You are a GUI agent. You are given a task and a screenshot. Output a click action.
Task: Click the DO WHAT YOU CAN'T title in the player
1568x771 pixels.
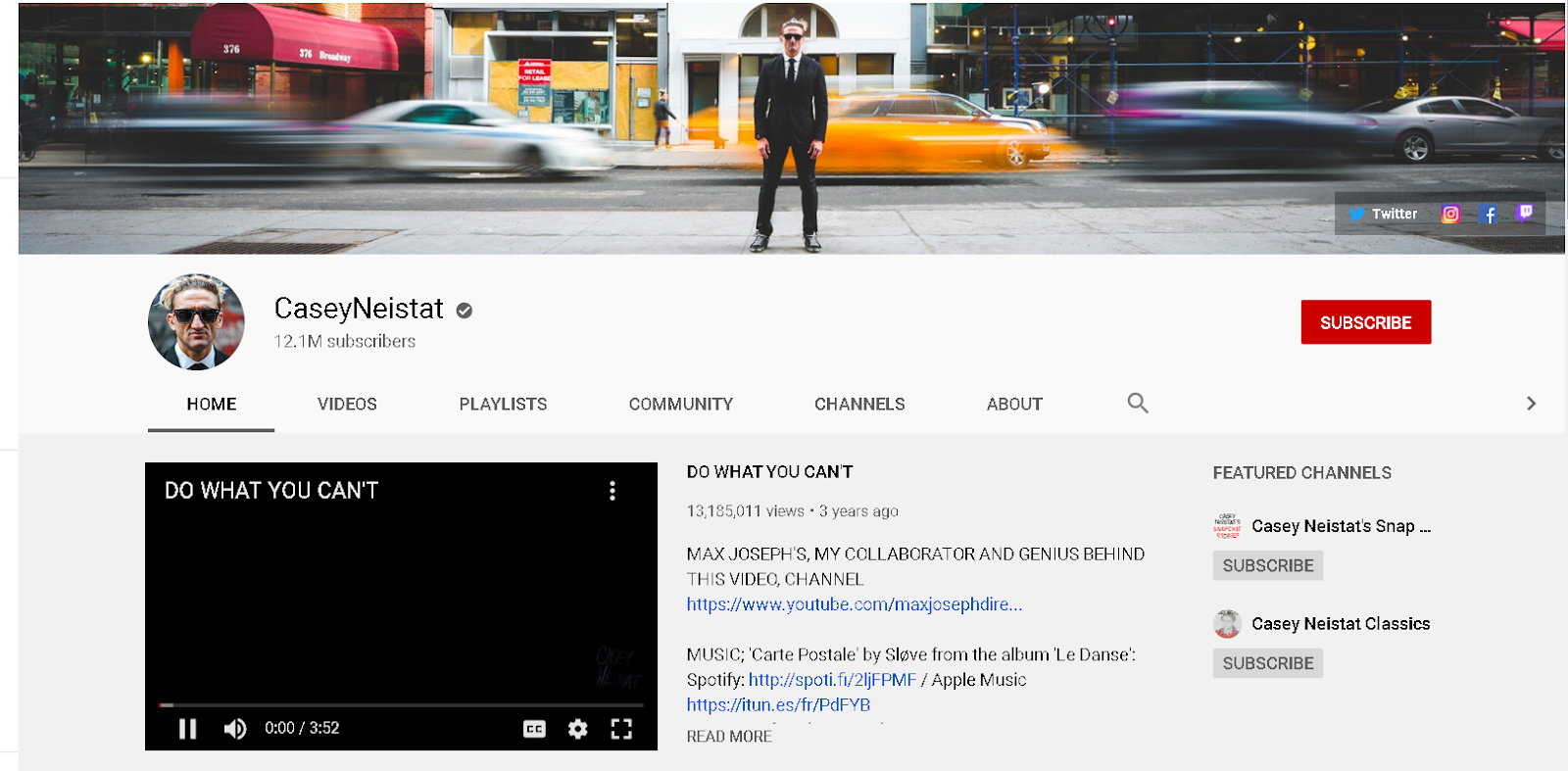pyautogui.click(x=271, y=491)
